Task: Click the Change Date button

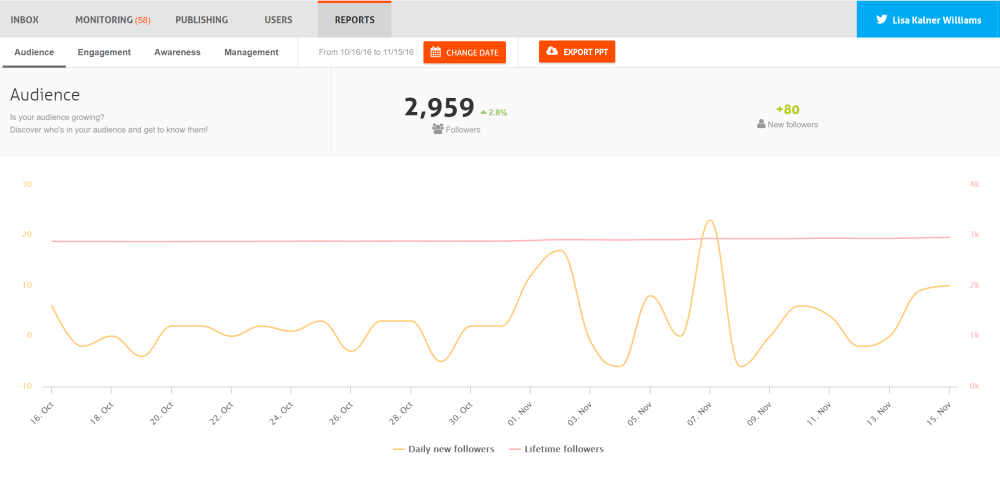Action: (x=464, y=53)
